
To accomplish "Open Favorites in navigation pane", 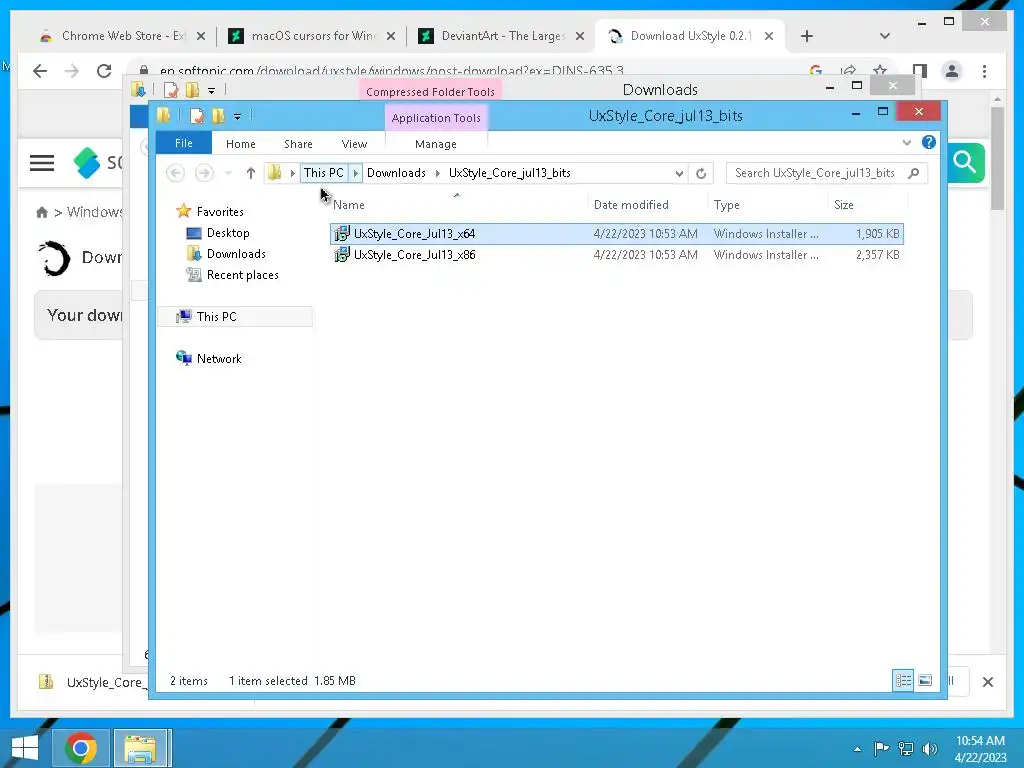I will pyautogui.click(x=219, y=212).
